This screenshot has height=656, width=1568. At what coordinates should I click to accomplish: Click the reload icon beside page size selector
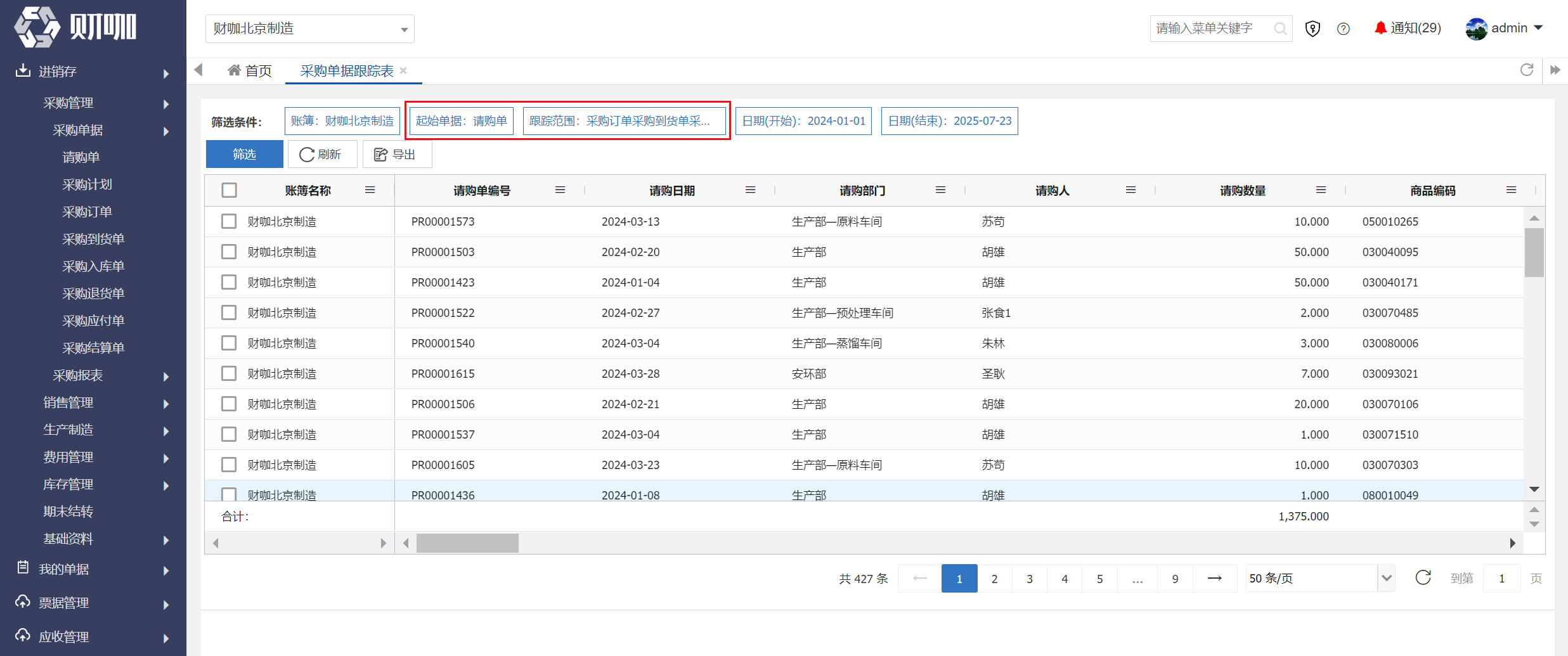coord(1423,577)
